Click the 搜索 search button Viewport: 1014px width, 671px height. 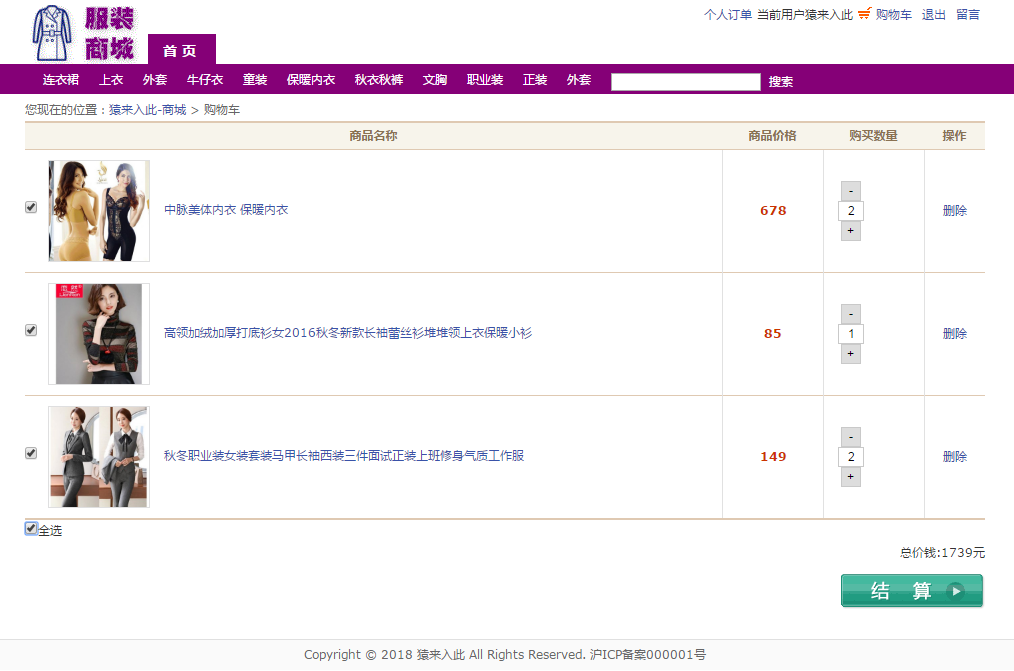pos(781,81)
